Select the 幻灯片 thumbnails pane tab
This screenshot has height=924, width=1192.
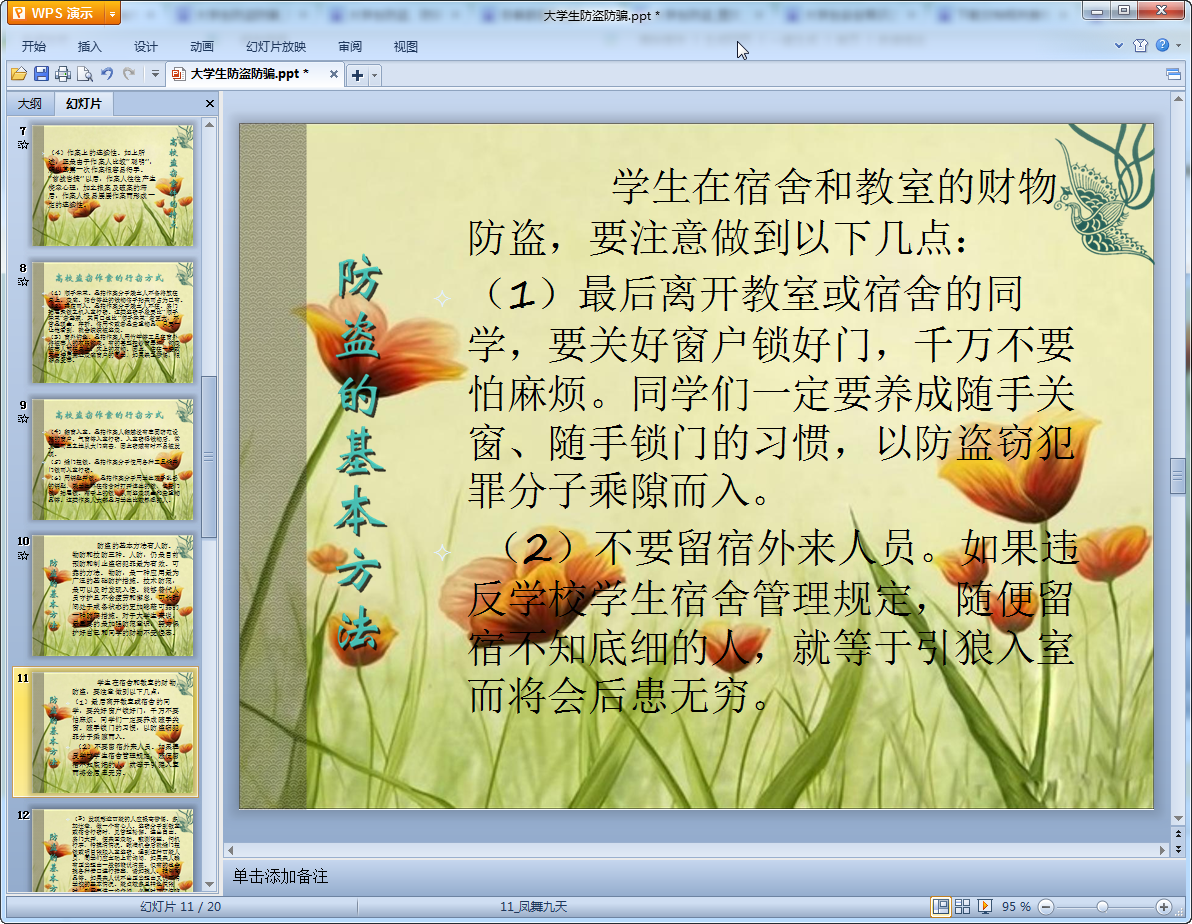(x=84, y=103)
